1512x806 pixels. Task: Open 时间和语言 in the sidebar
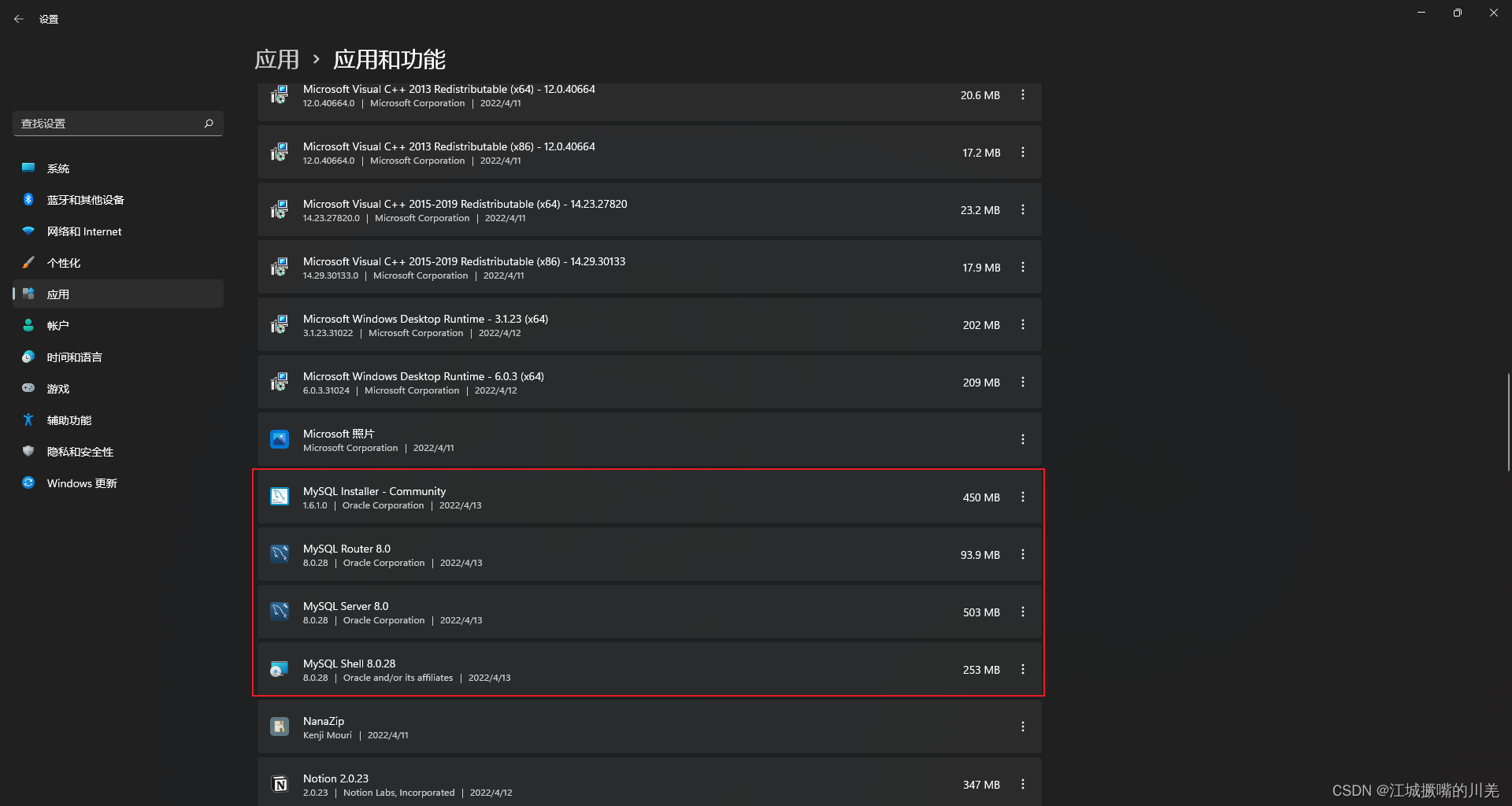point(118,357)
